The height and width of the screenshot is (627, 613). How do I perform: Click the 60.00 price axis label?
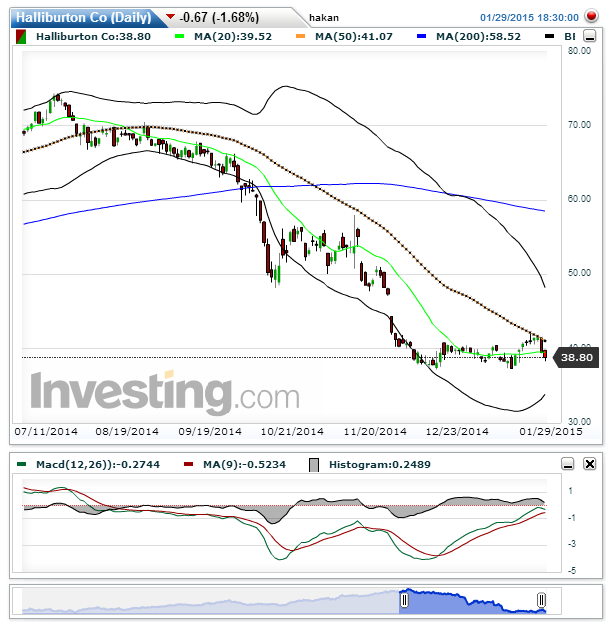(x=579, y=199)
